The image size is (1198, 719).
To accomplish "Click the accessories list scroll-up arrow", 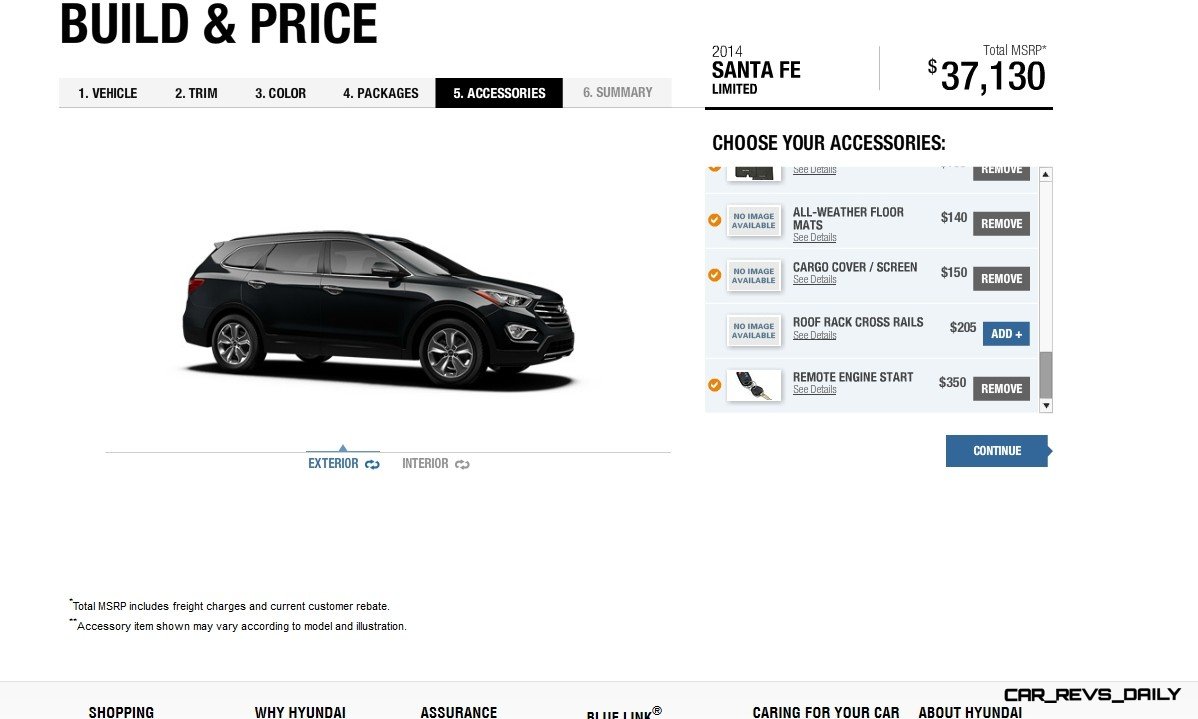I will point(1046,174).
